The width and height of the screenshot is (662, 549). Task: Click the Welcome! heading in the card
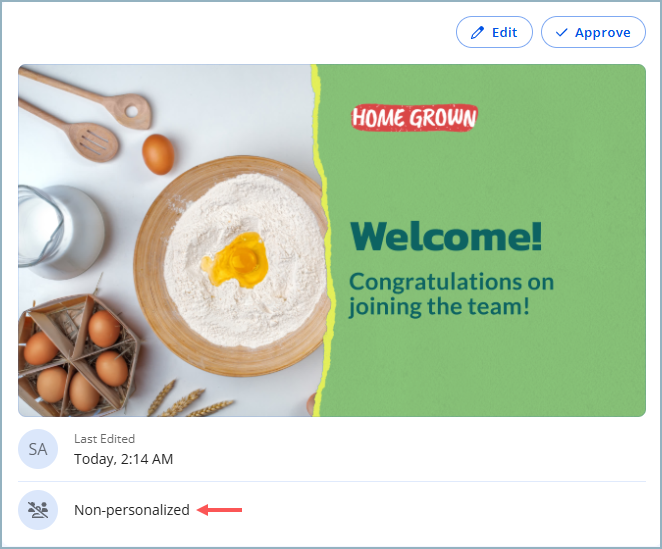[446, 236]
